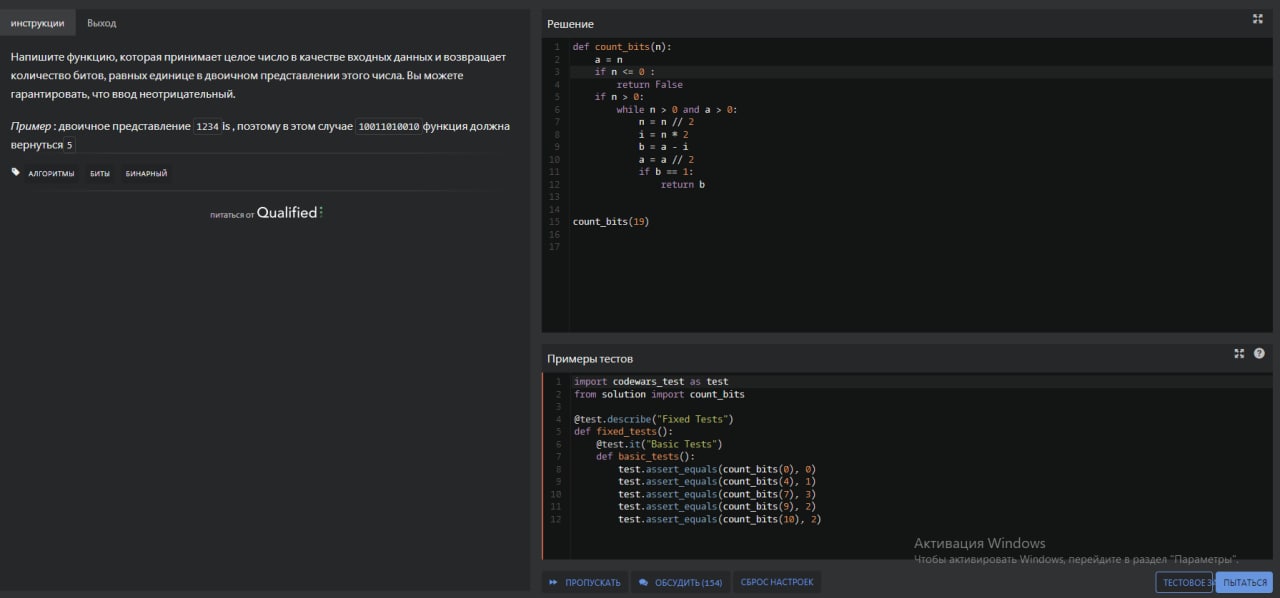1280x598 pixels.
Task: Click the chat bubble icon on ОБСУДИТЬ
Action: coord(644,582)
